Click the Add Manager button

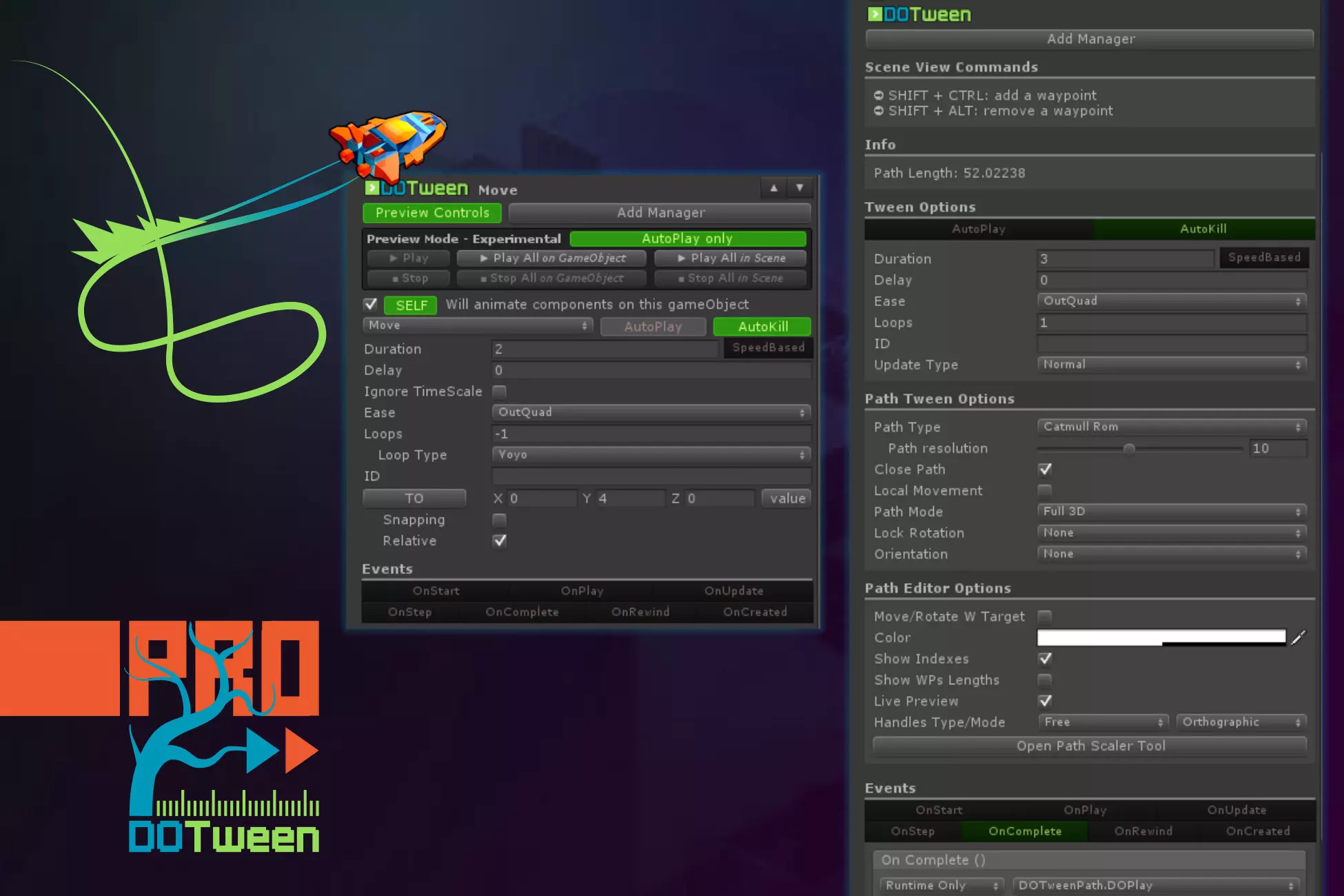point(1089,39)
